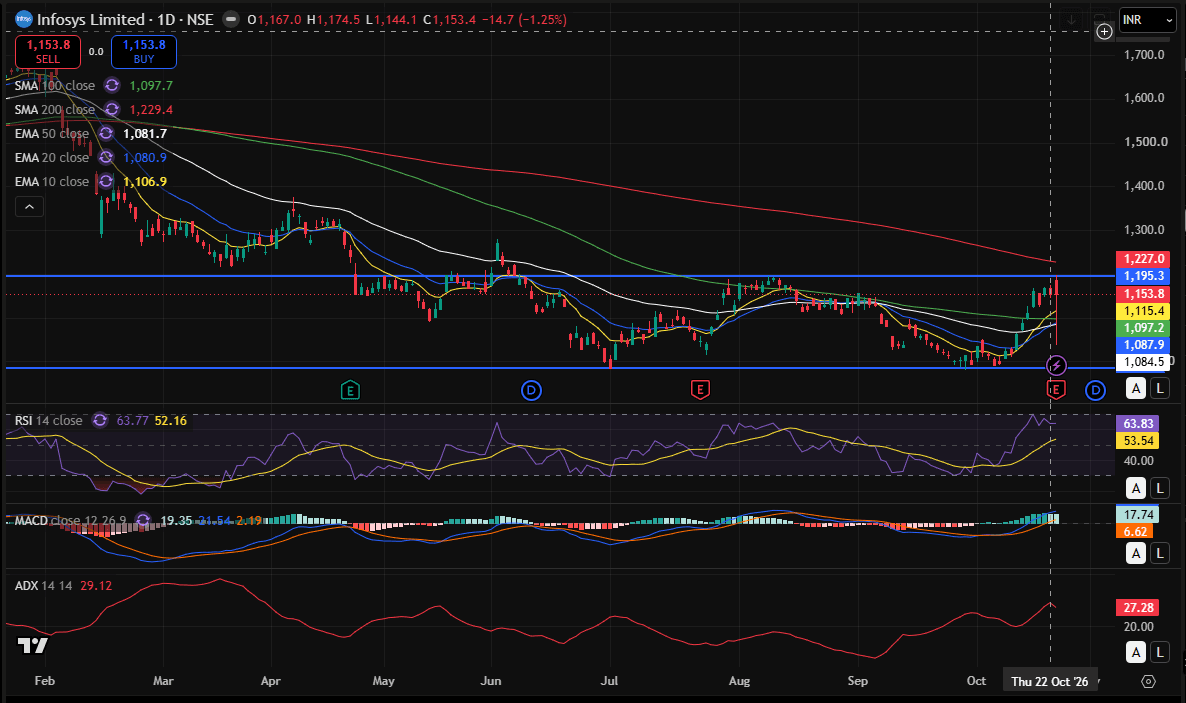Click the purple 63.83 RSI scale label
This screenshot has height=703, width=1186.
click(x=1138, y=424)
